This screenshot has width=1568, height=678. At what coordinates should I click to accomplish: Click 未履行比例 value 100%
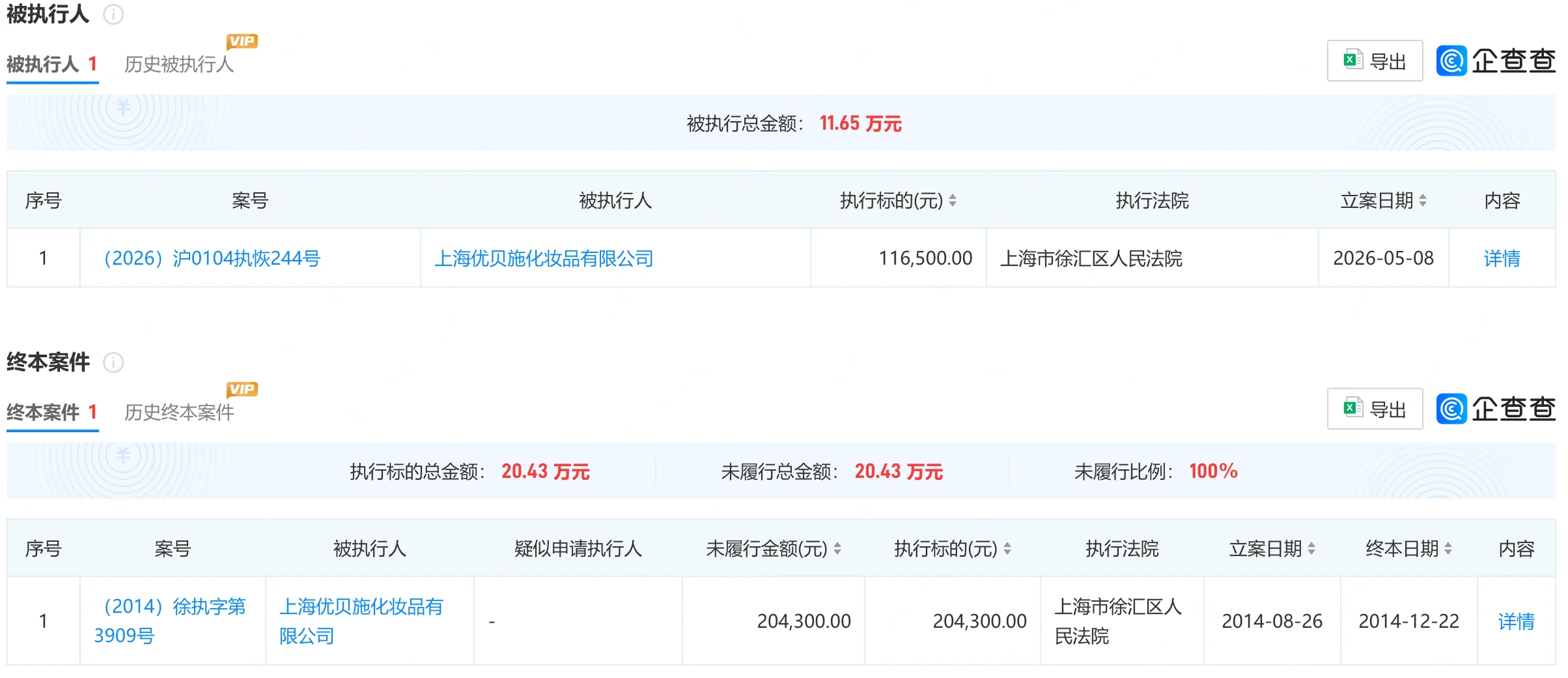(1213, 471)
